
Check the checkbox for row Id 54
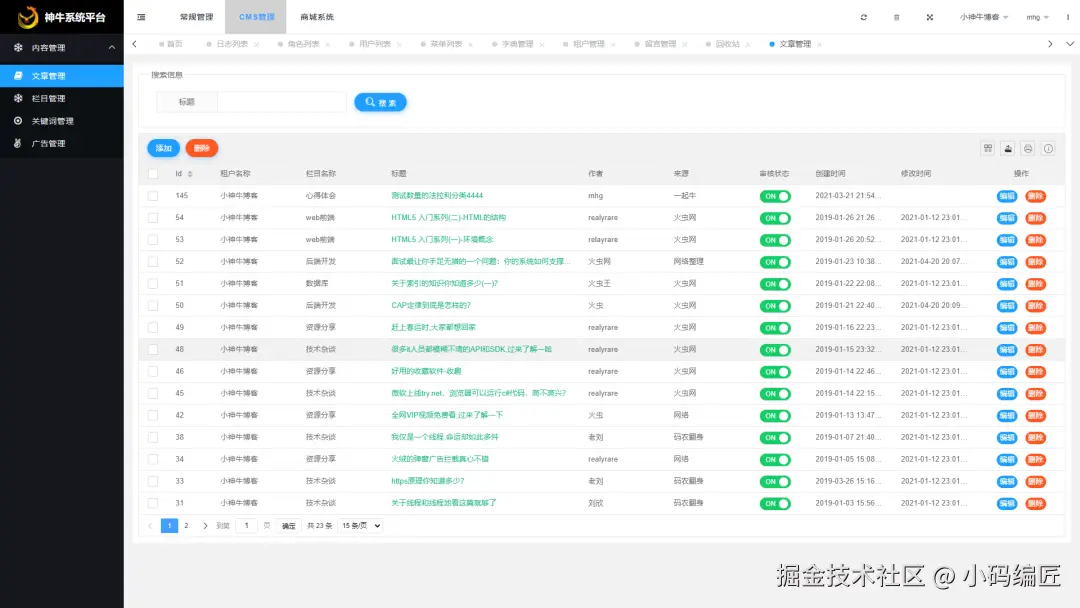coord(153,218)
